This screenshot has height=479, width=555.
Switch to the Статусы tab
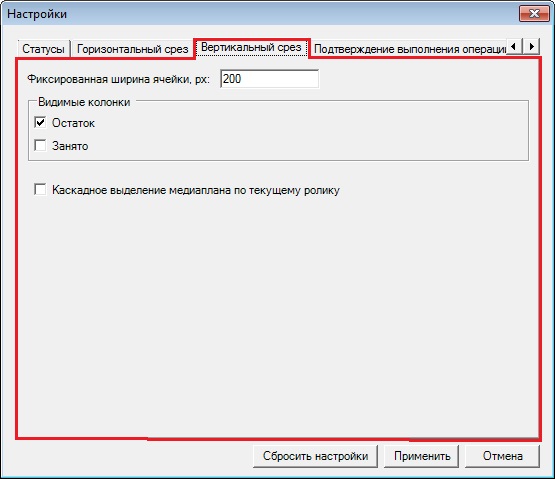(44, 49)
